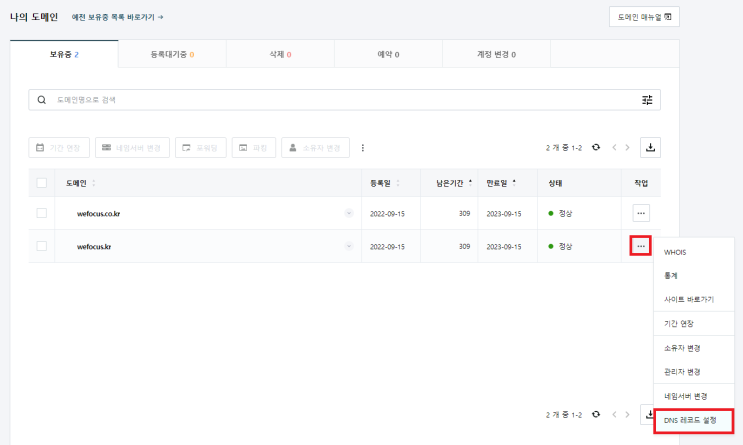Select 기간 연장 from the context menu
Screen dimensions: 743x445
pos(694,324)
